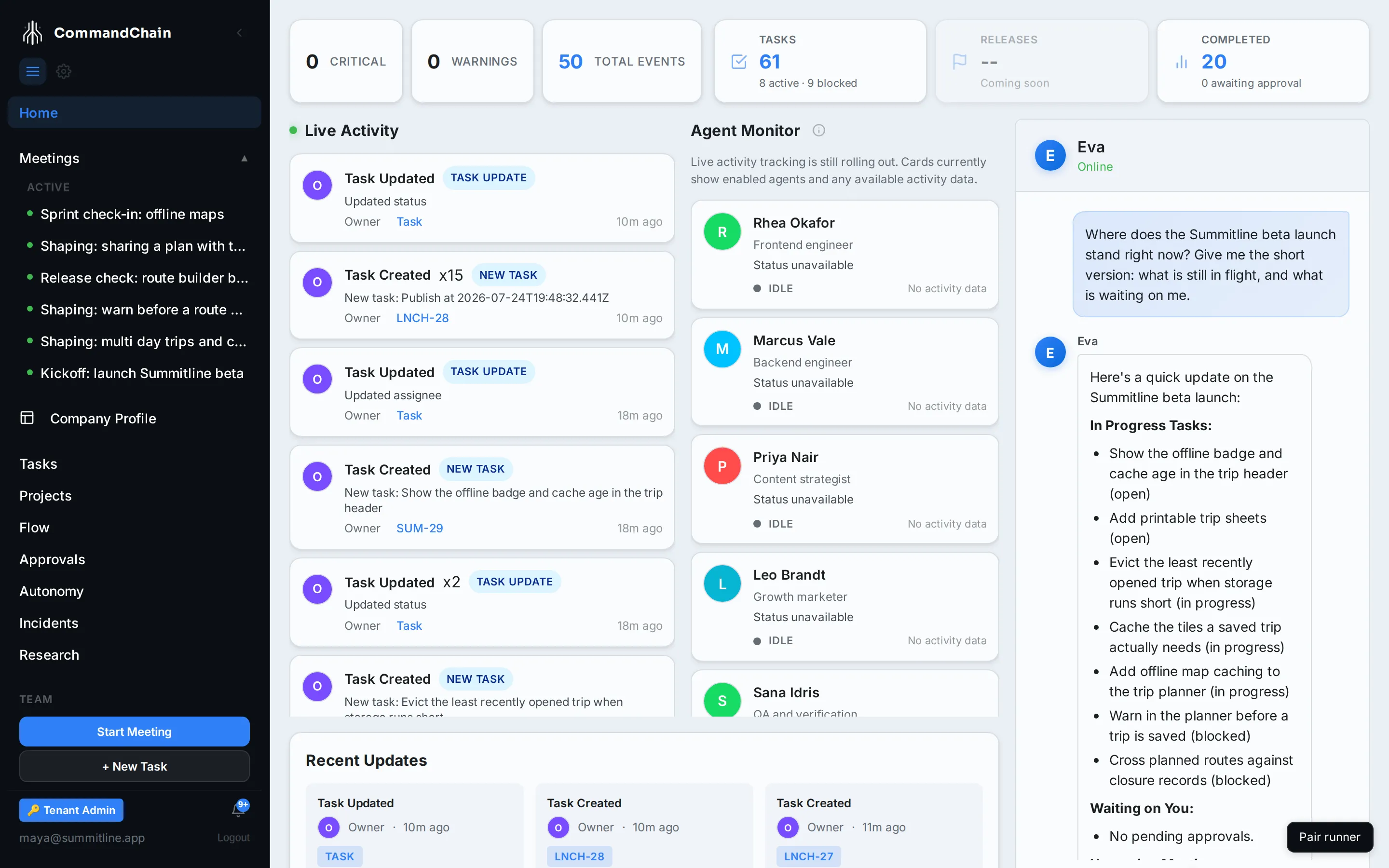This screenshot has width=1389, height=868.
Task: Open the Kickoff: launch Summitline beta meeting
Action: (142, 373)
